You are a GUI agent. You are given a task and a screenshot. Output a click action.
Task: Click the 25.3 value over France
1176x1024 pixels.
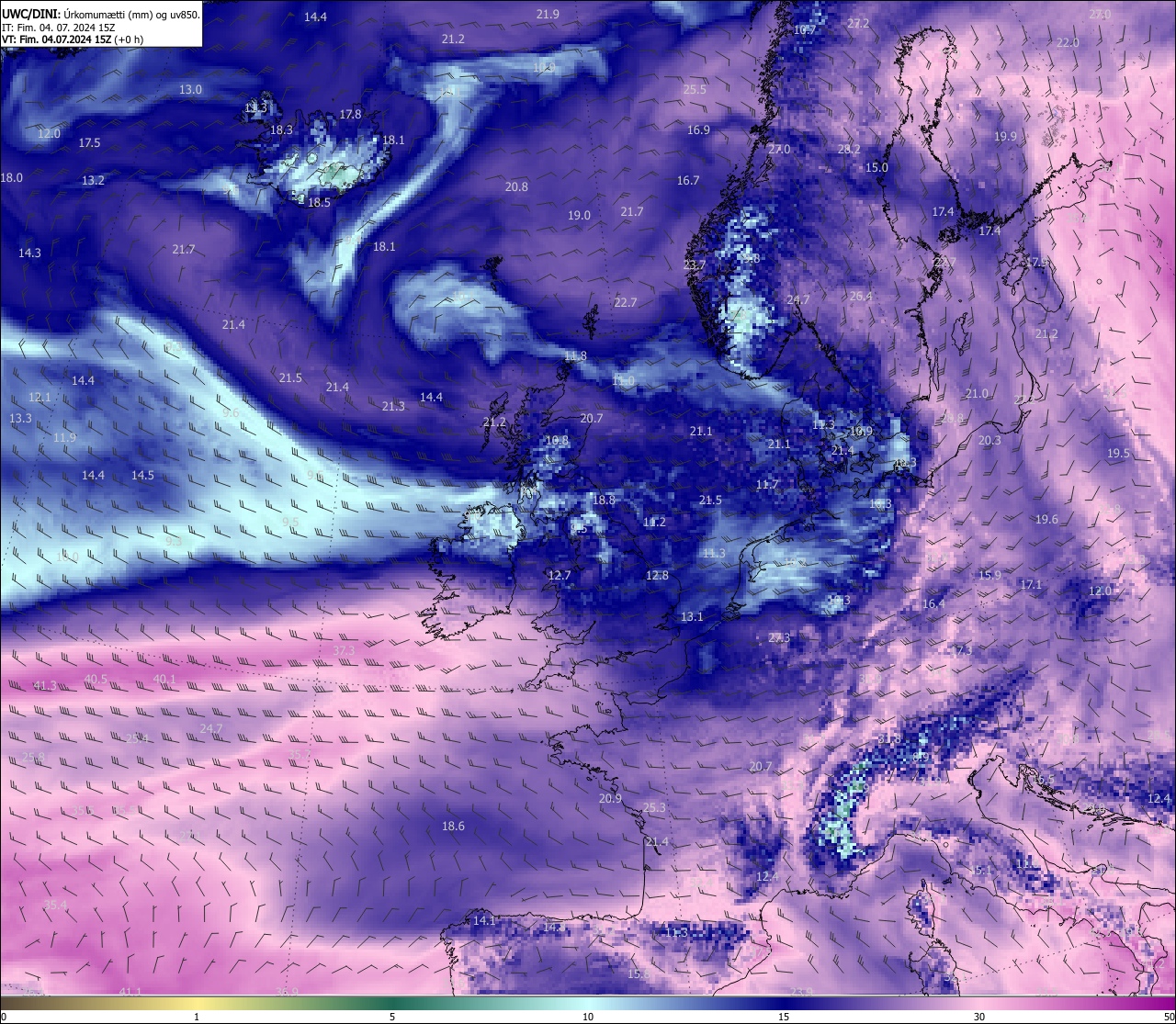(654, 808)
